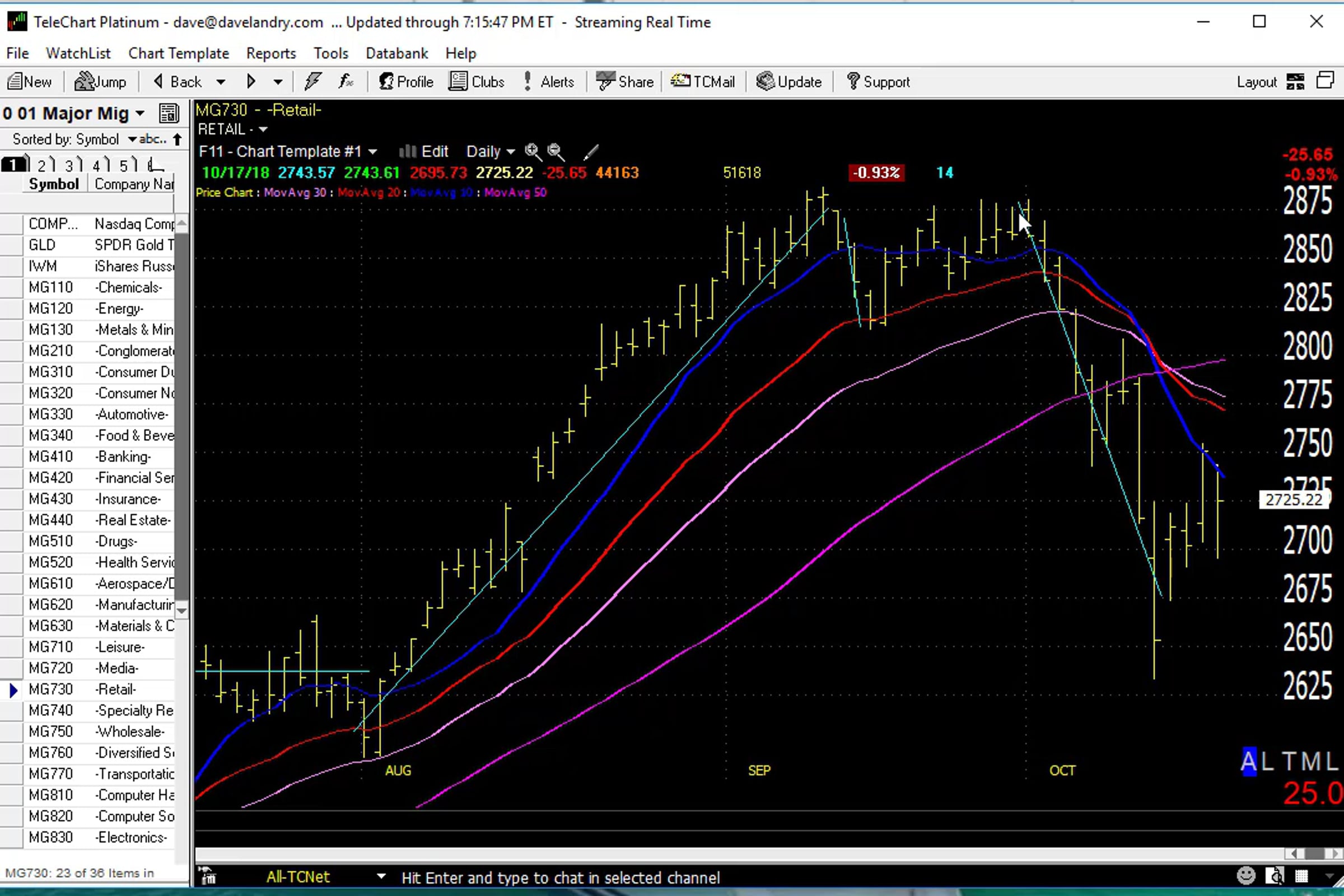Select the drawing pencil tool
The image size is (1344, 896).
(591, 151)
